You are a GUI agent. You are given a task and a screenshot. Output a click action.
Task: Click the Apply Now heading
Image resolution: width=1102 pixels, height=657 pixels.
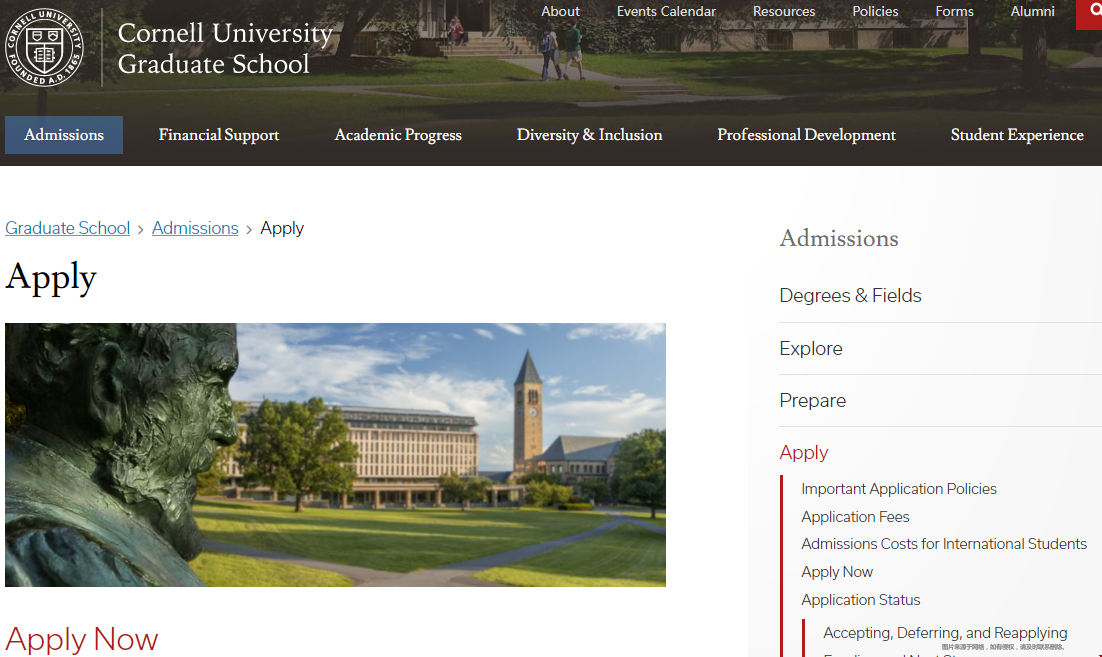pos(82,639)
